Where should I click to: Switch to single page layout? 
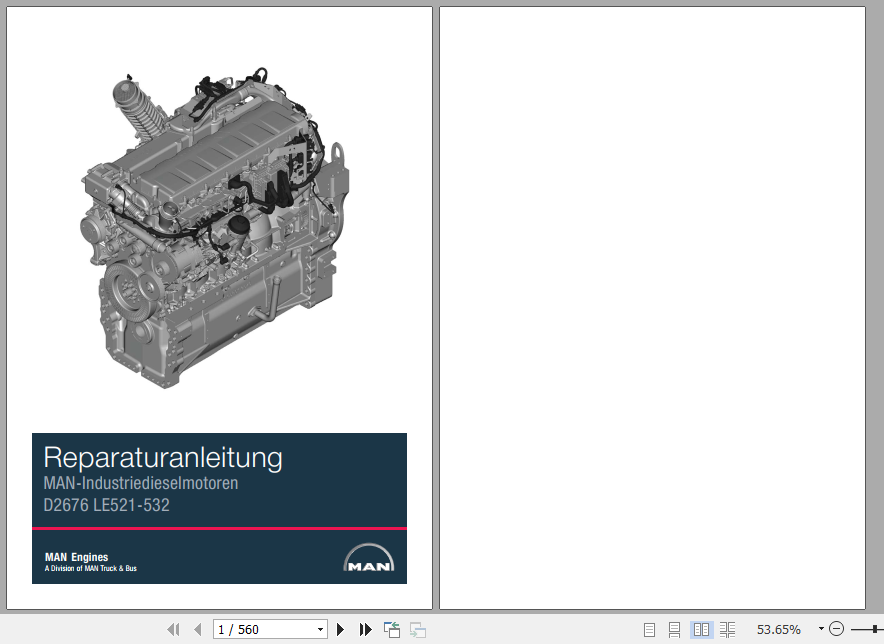coord(649,629)
